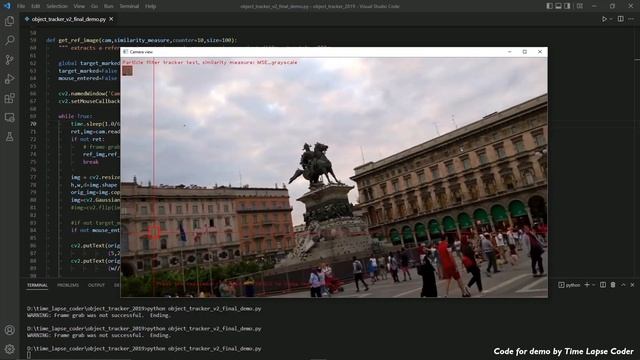
Task: Open the Manage gear menu
Action: click(9, 349)
